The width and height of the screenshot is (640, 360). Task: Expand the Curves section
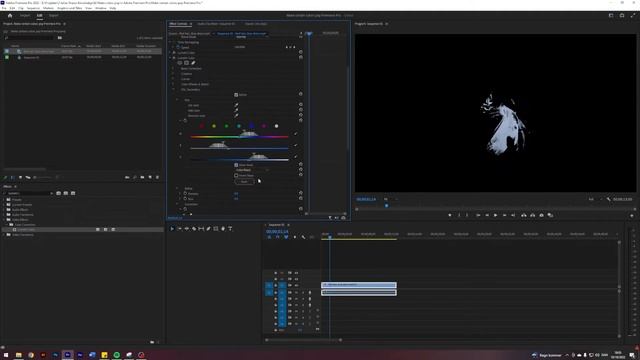pos(173,79)
